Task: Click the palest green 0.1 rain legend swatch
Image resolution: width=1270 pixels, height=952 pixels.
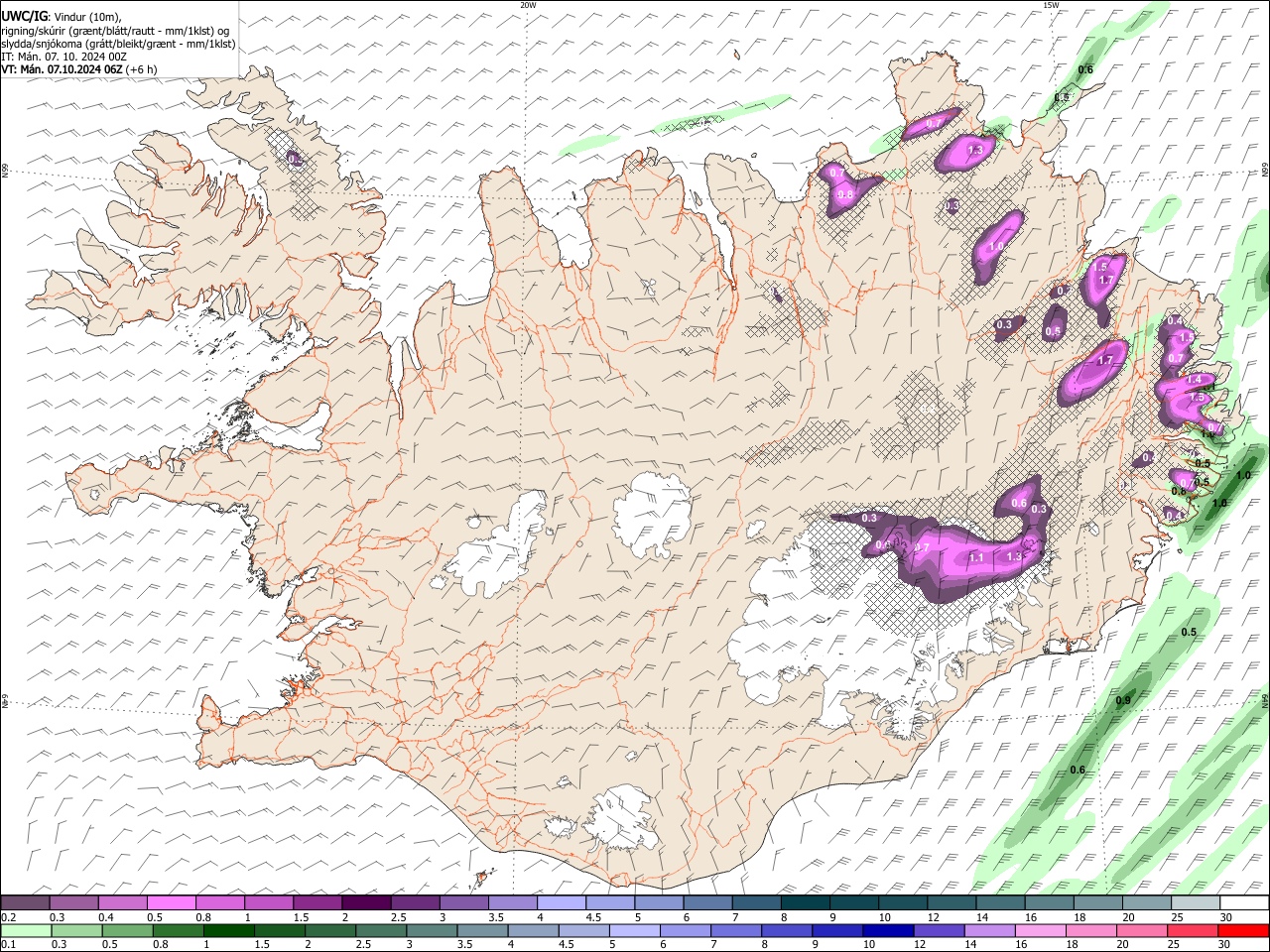Action: pyautogui.click(x=26, y=931)
